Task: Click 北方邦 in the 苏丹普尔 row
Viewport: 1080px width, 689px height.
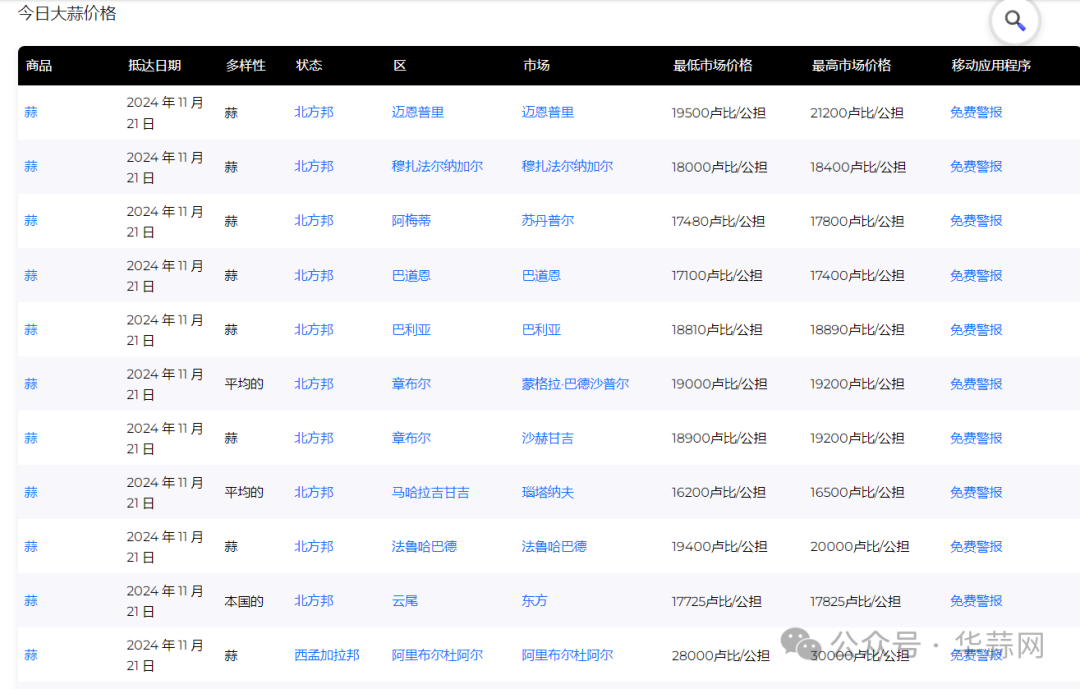Action: 314,220
